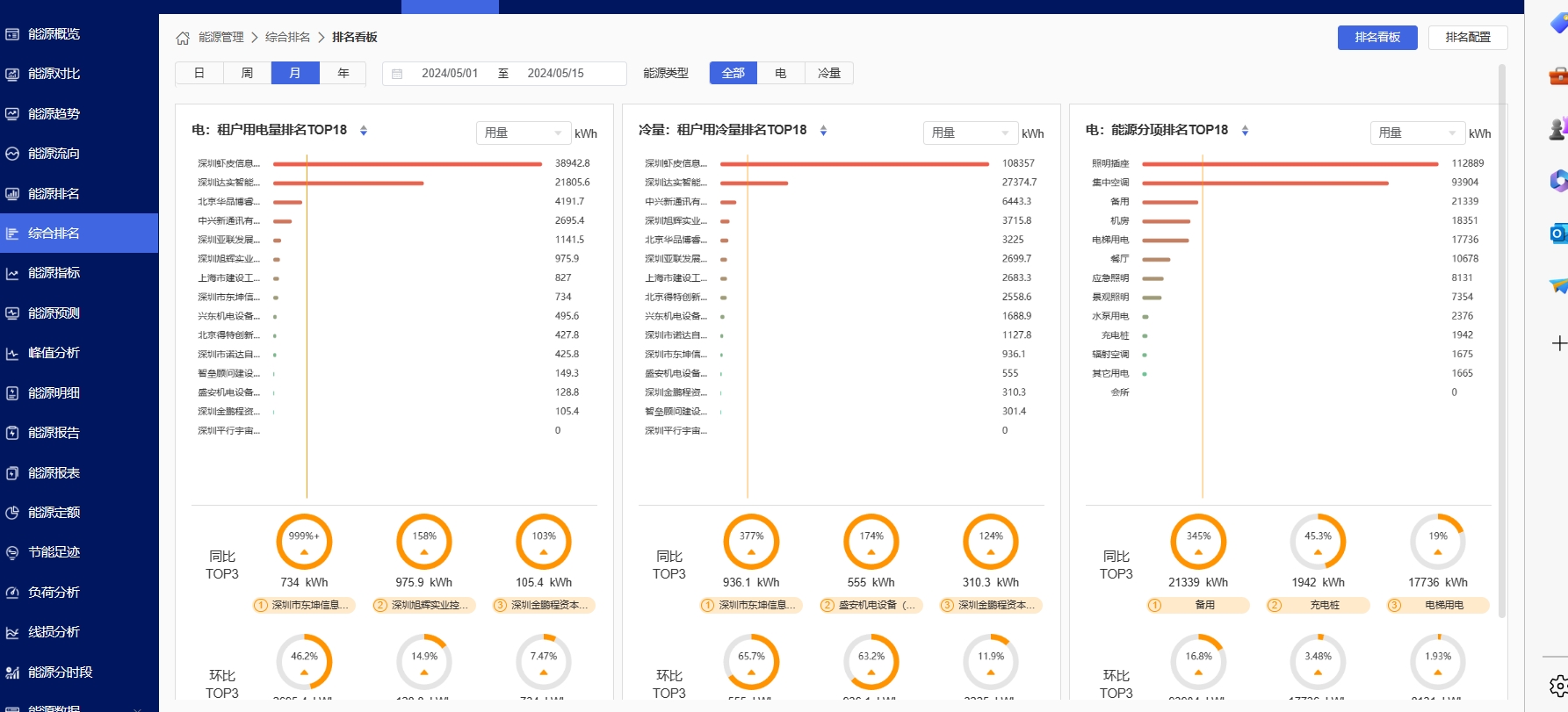Screen dimensions: 1568x712
Task: Click the calendar icon in date range
Action: pos(397,74)
